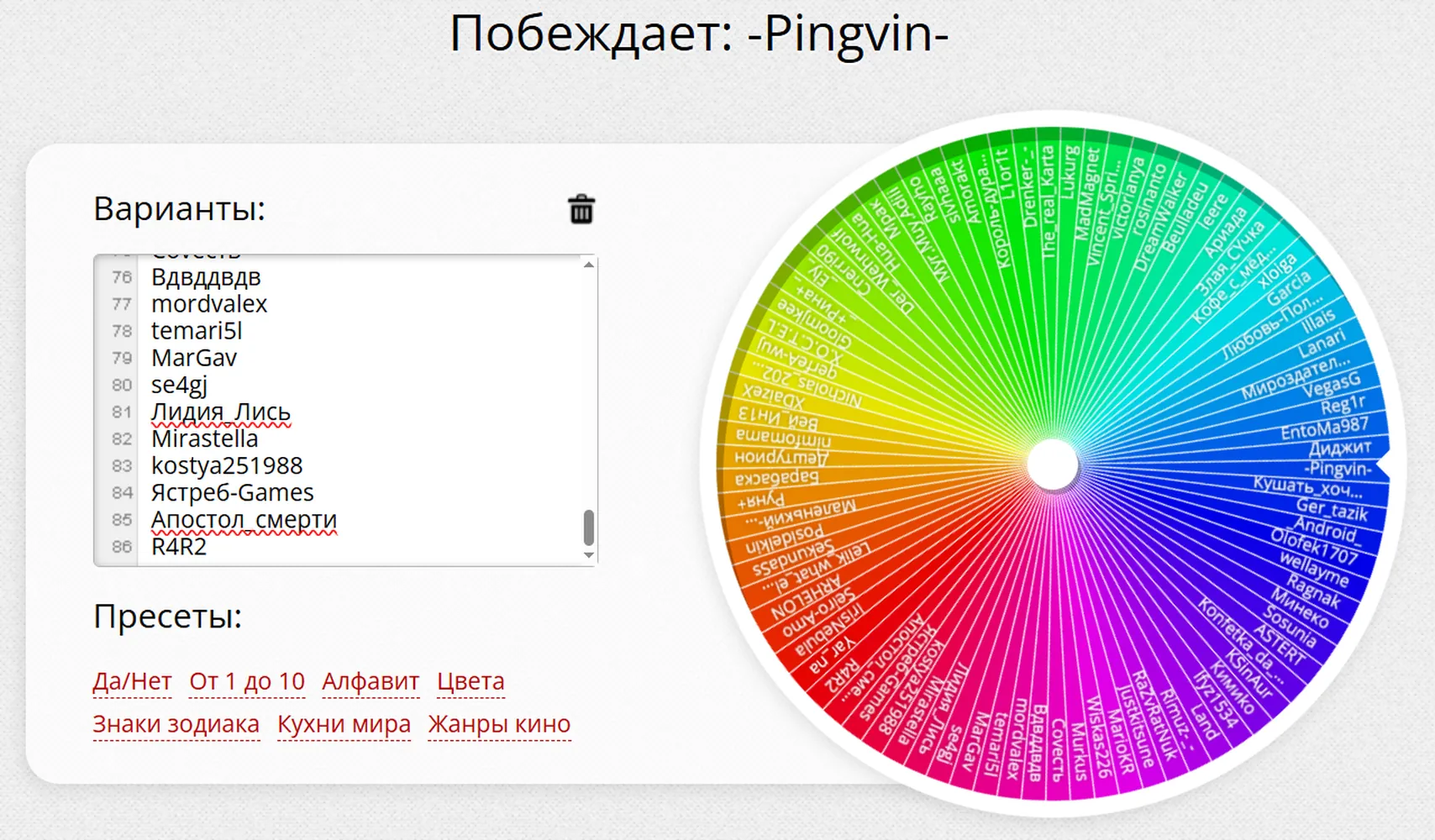
Task: Place cursor on MarGav list entry
Action: click(194, 357)
